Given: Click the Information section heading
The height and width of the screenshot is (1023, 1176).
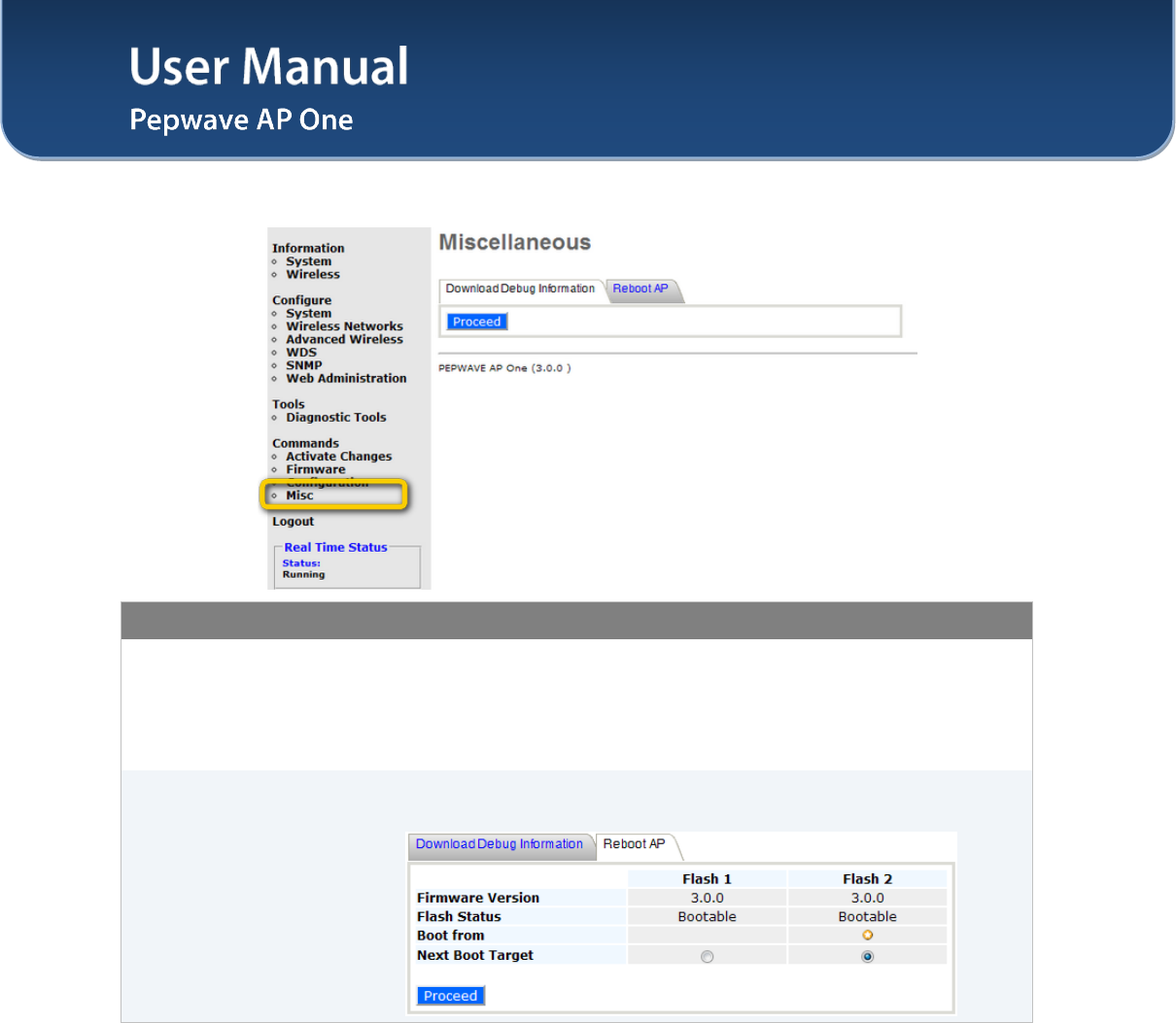Looking at the screenshot, I should [308, 249].
